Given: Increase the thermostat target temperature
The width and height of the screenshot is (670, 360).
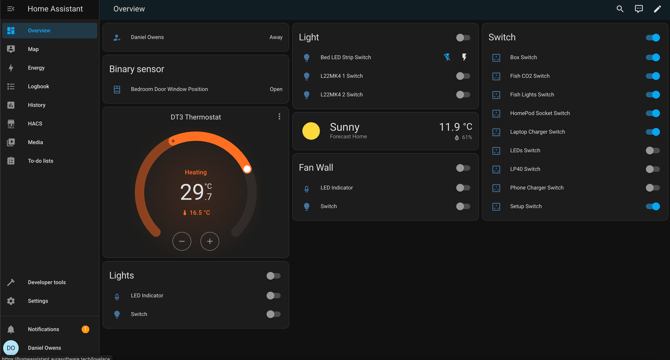Looking at the screenshot, I should [x=210, y=241].
